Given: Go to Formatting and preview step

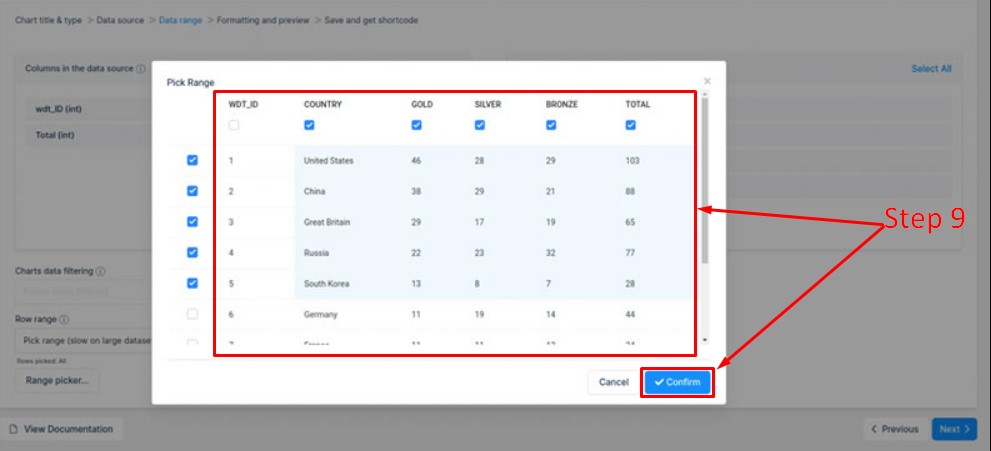Looking at the screenshot, I should 263,20.
